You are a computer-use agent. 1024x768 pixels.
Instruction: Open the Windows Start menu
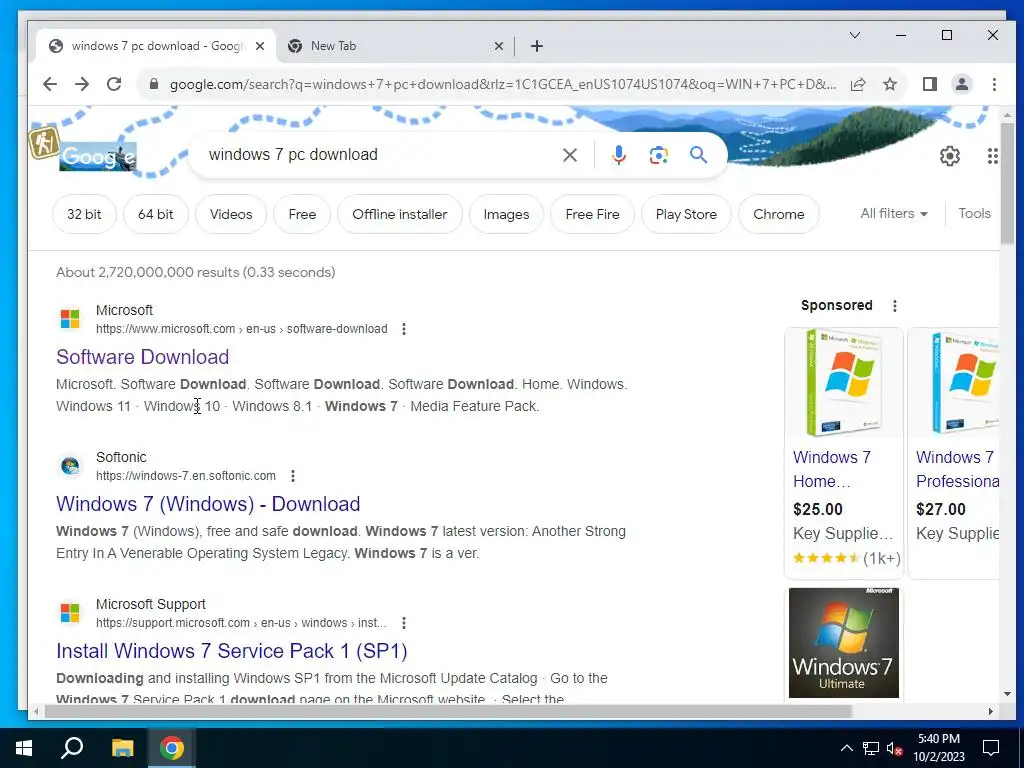click(24, 748)
